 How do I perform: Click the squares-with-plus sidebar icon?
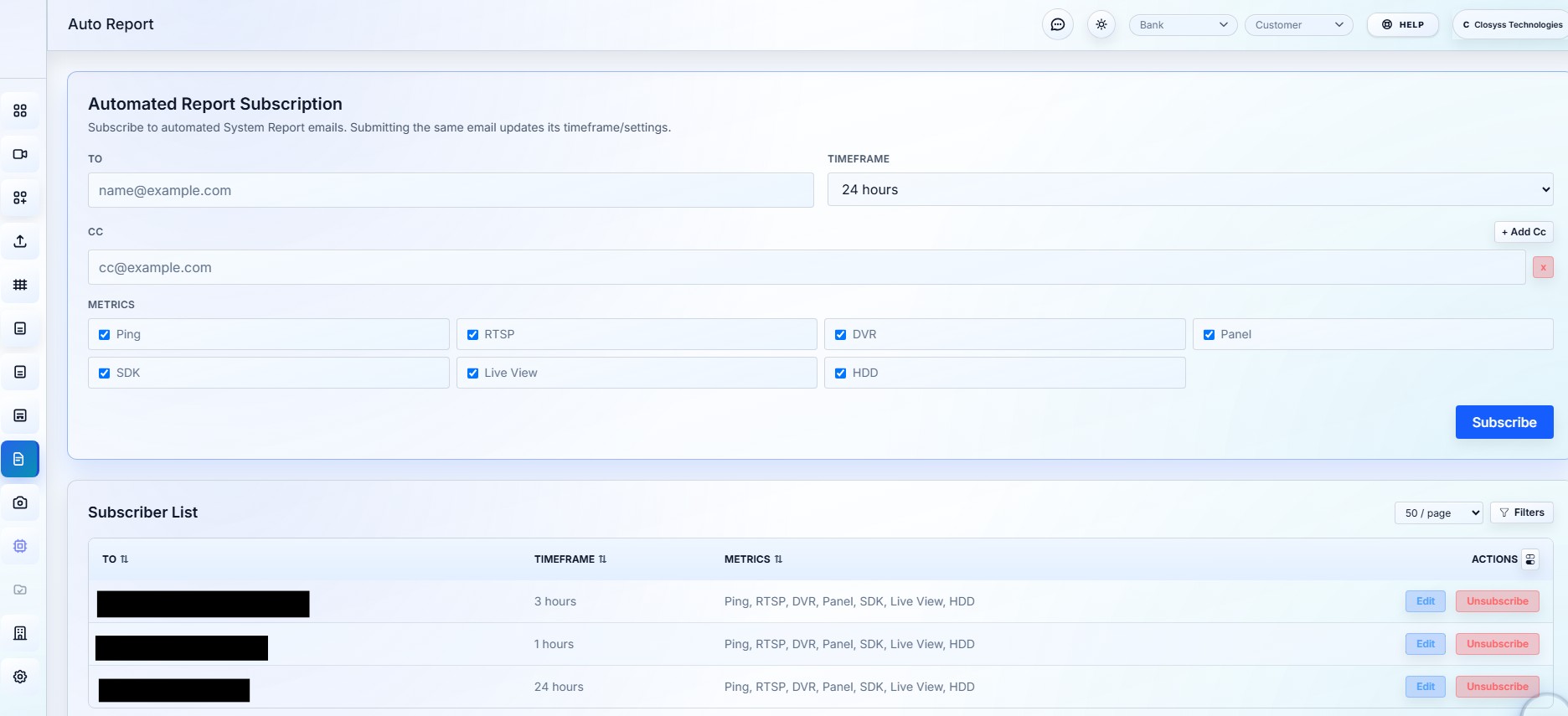click(x=20, y=198)
